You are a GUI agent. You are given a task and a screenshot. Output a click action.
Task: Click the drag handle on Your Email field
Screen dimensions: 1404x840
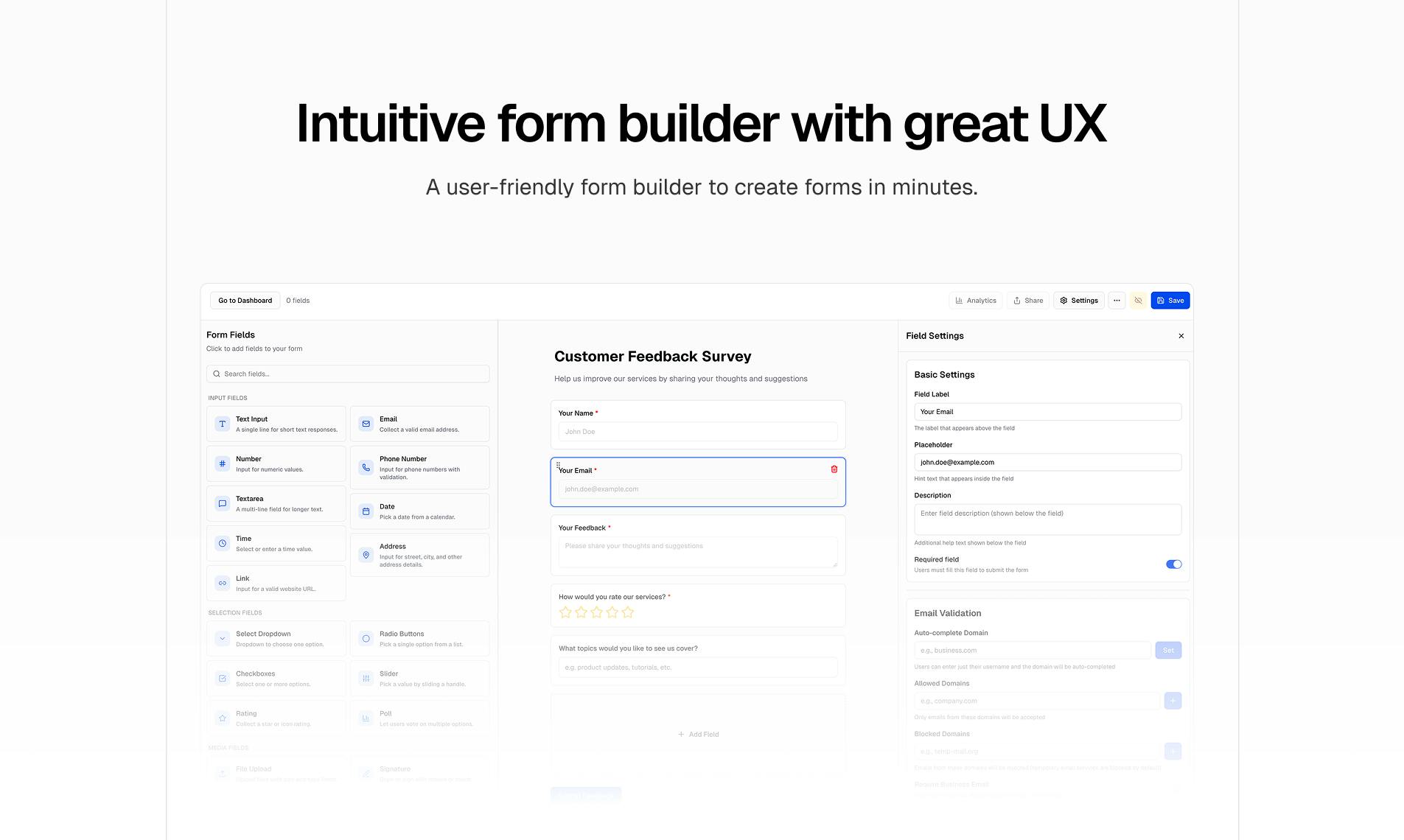point(558,465)
